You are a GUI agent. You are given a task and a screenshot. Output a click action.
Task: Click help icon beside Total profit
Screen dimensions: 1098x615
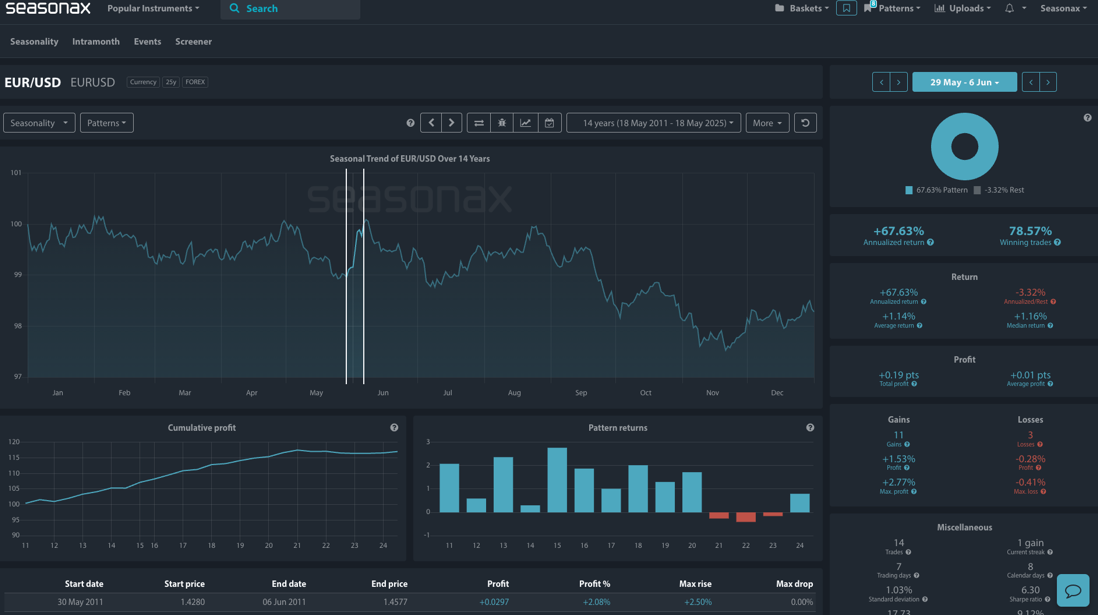click(x=914, y=384)
